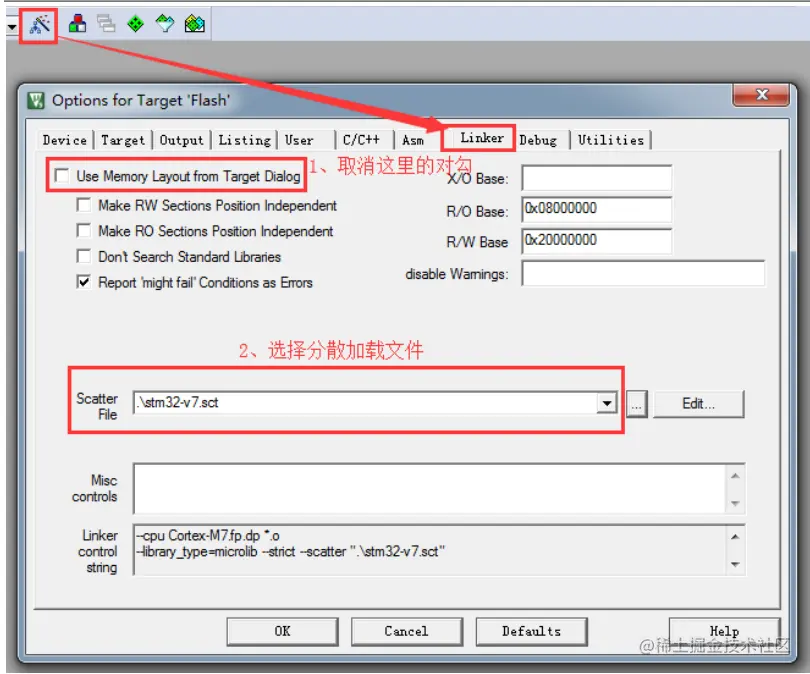Enable Make RO Sections Position Independent
The height and width of the screenshot is (674, 810).
[x=83, y=230]
